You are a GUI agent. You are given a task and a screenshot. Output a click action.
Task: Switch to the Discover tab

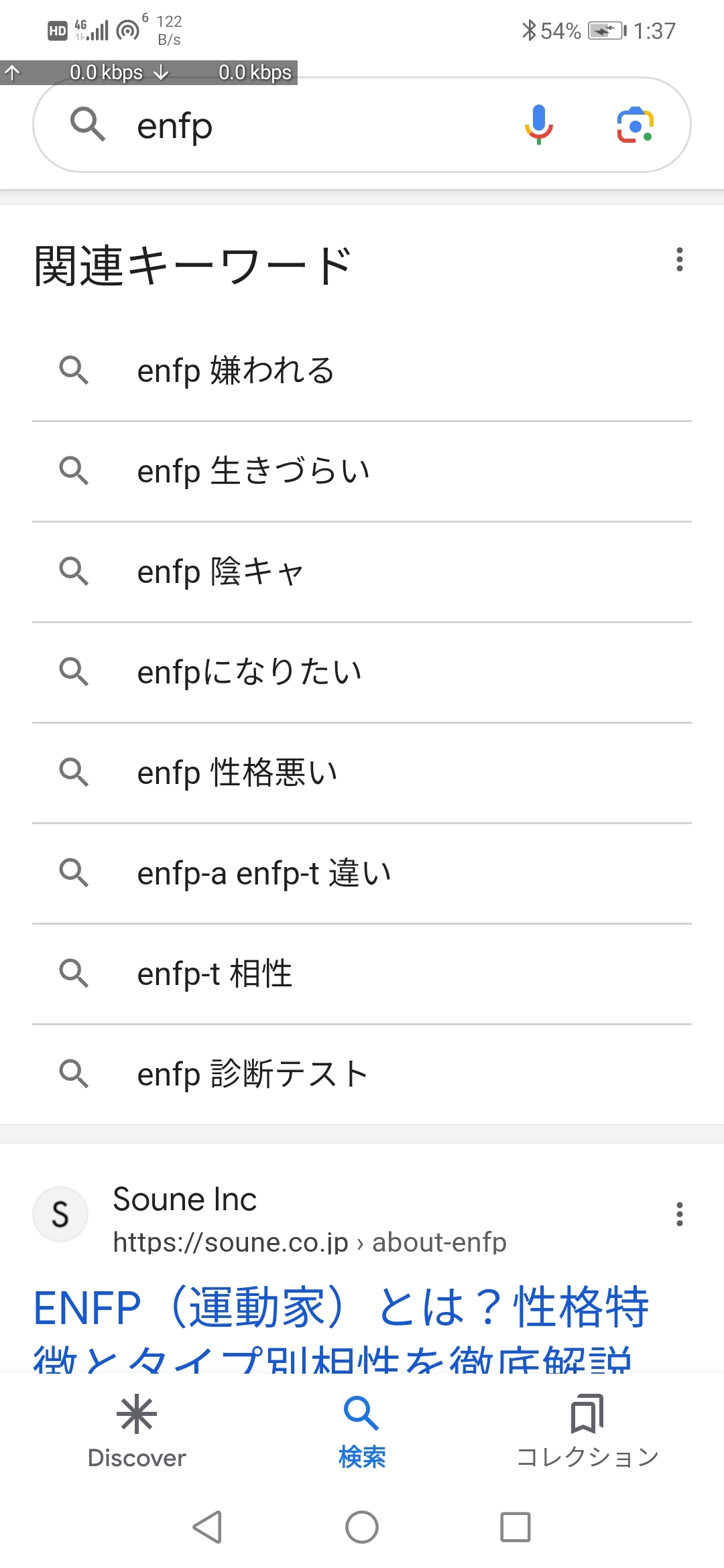[x=137, y=1431]
